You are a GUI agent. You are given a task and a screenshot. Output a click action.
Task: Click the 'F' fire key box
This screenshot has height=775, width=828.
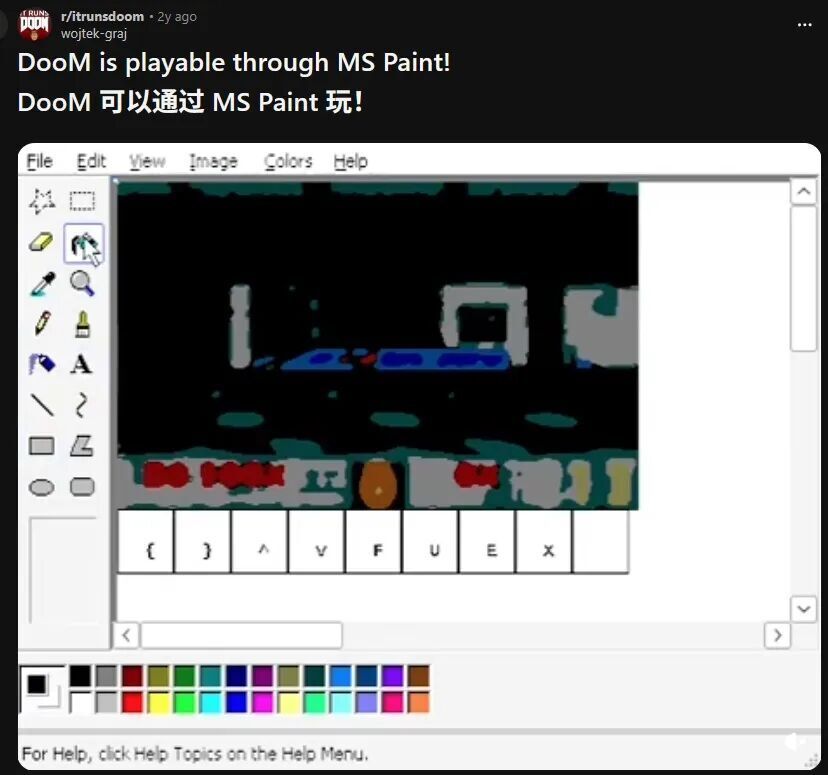click(374, 542)
